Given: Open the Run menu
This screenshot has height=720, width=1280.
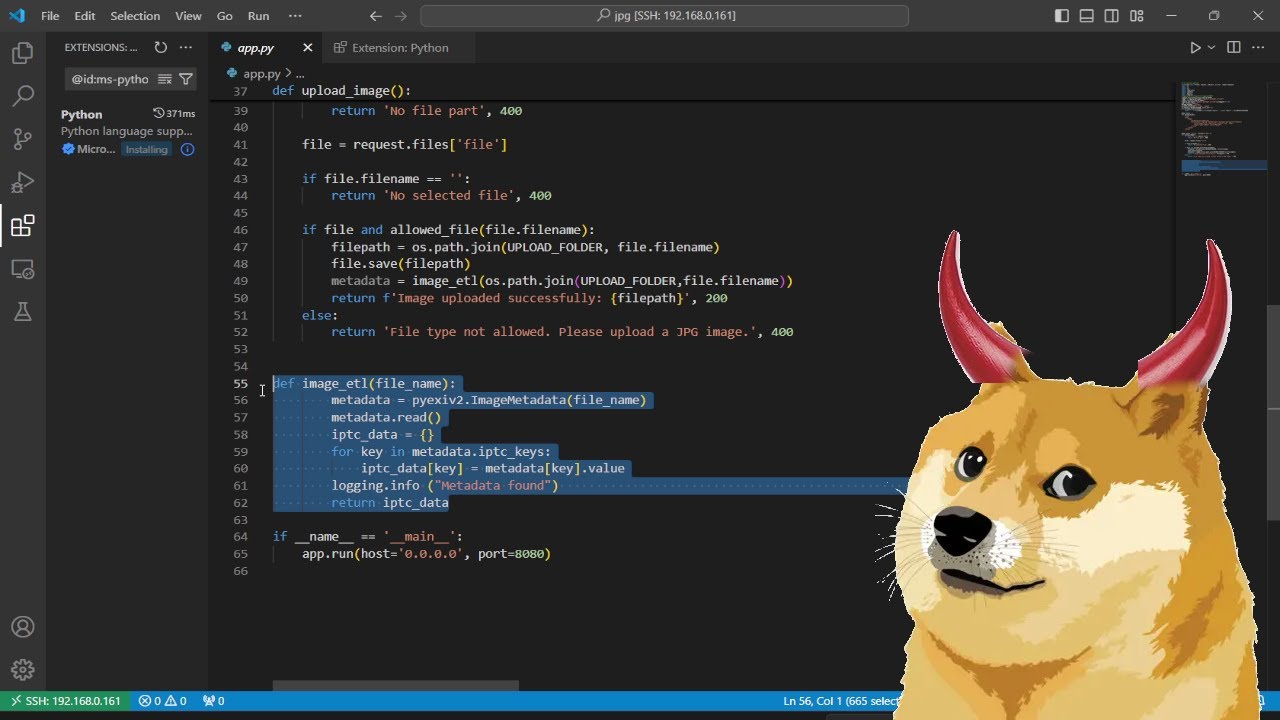Looking at the screenshot, I should pyautogui.click(x=258, y=16).
